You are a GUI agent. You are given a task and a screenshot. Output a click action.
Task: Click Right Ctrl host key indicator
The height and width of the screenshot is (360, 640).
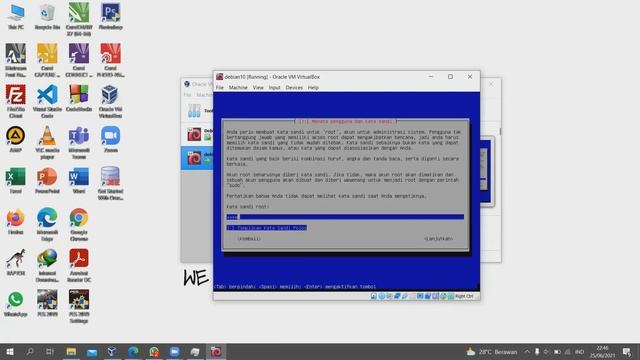coord(464,296)
